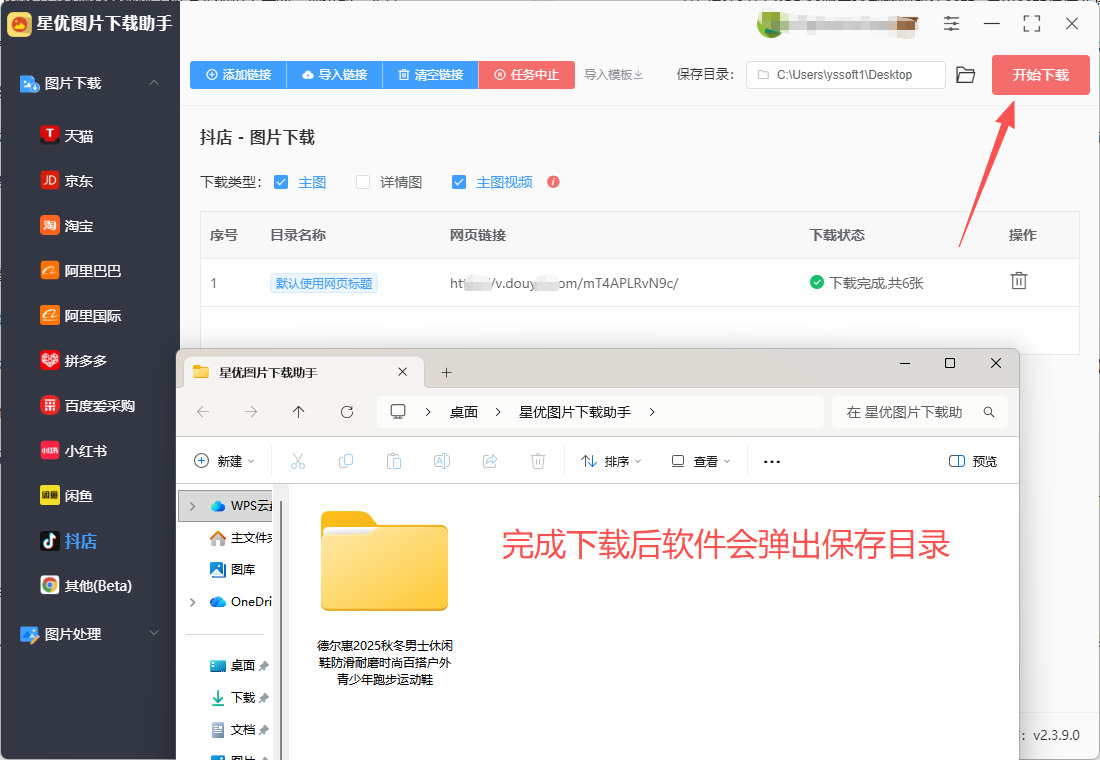Click 桌面 breadcrumb in address bar
Viewport: 1100px width, 760px height.
(x=464, y=412)
